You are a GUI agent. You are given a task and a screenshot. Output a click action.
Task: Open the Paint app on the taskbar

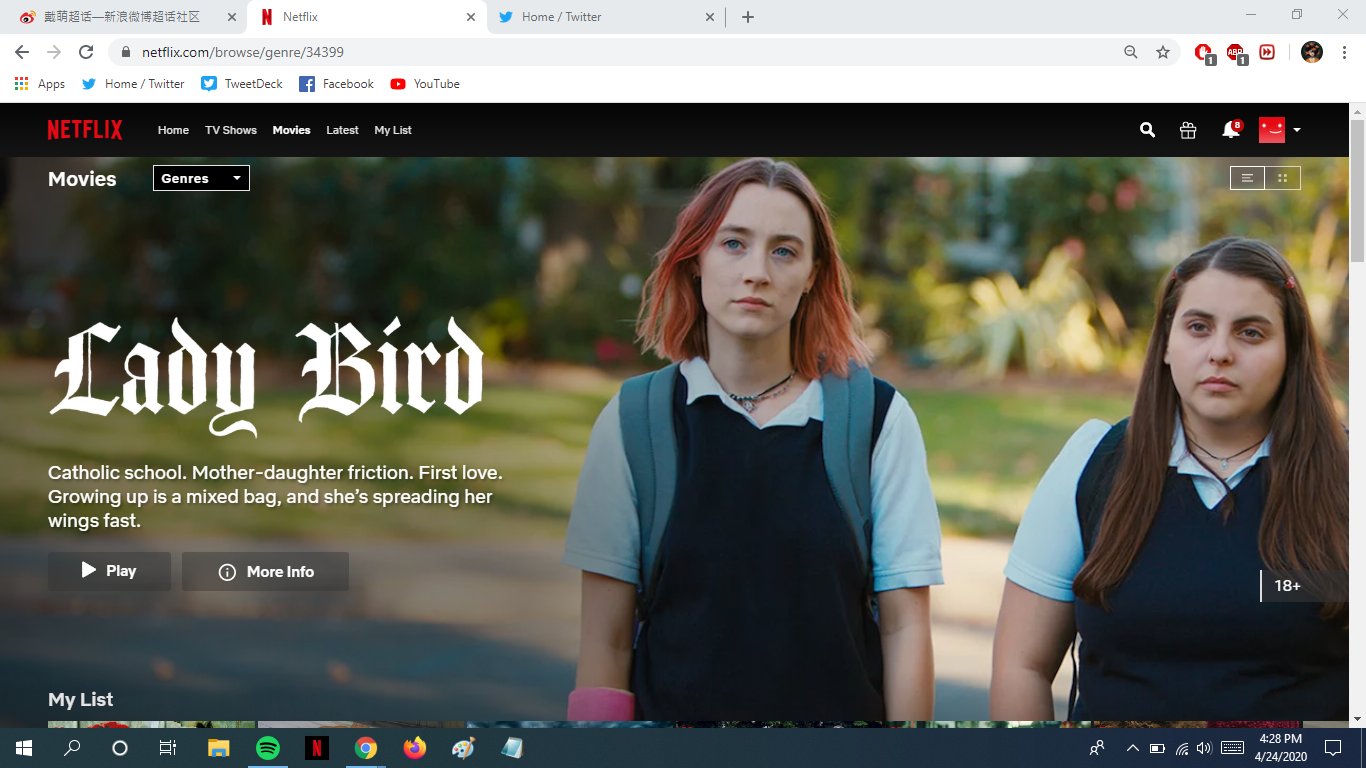tap(463, 747)
